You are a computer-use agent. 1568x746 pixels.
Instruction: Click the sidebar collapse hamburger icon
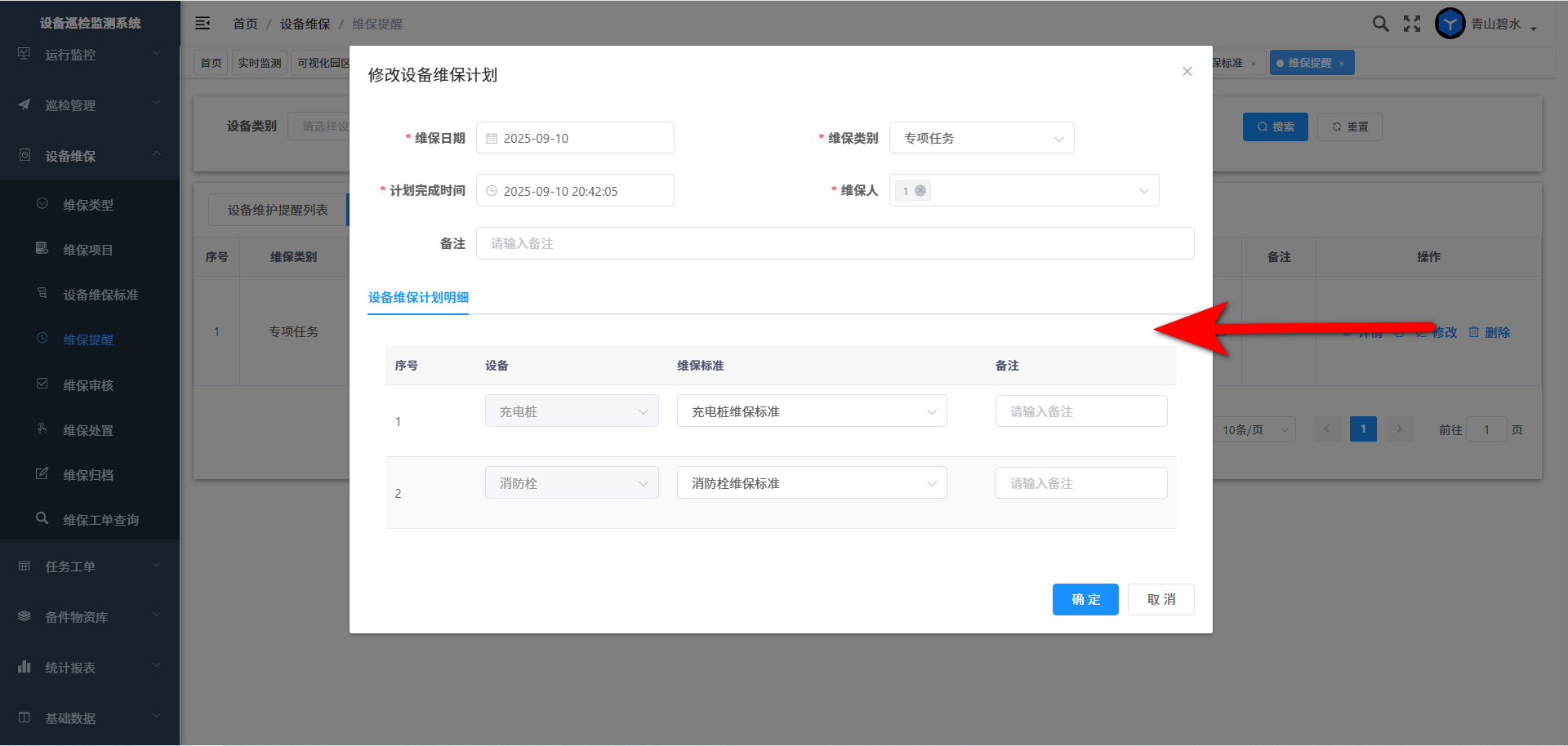(203, 24)
